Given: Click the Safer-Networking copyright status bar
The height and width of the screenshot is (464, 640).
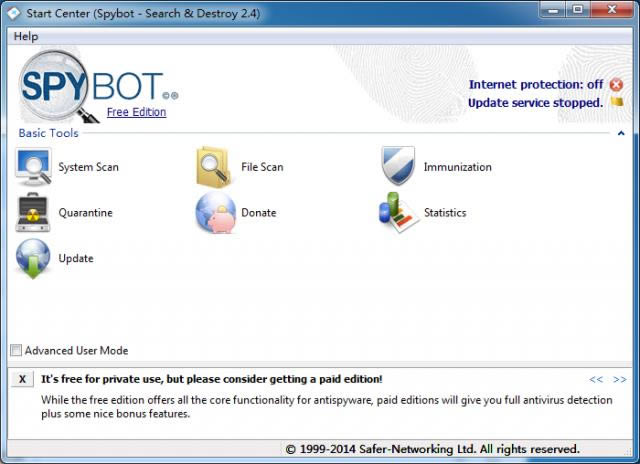Looking at the screenshot, I should click(x=433, y=449).
